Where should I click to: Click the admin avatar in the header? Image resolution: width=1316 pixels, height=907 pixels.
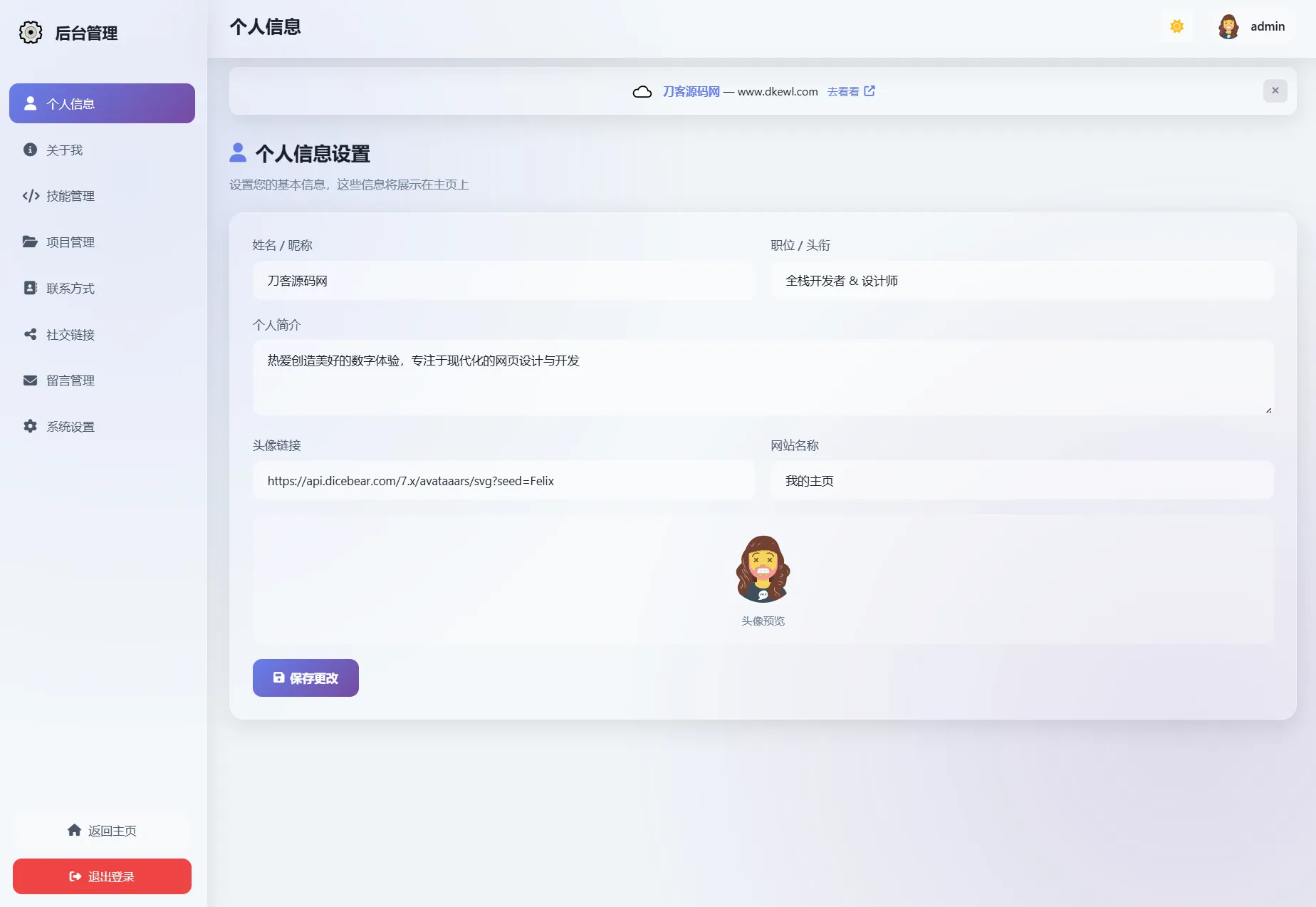(1228, 26)
